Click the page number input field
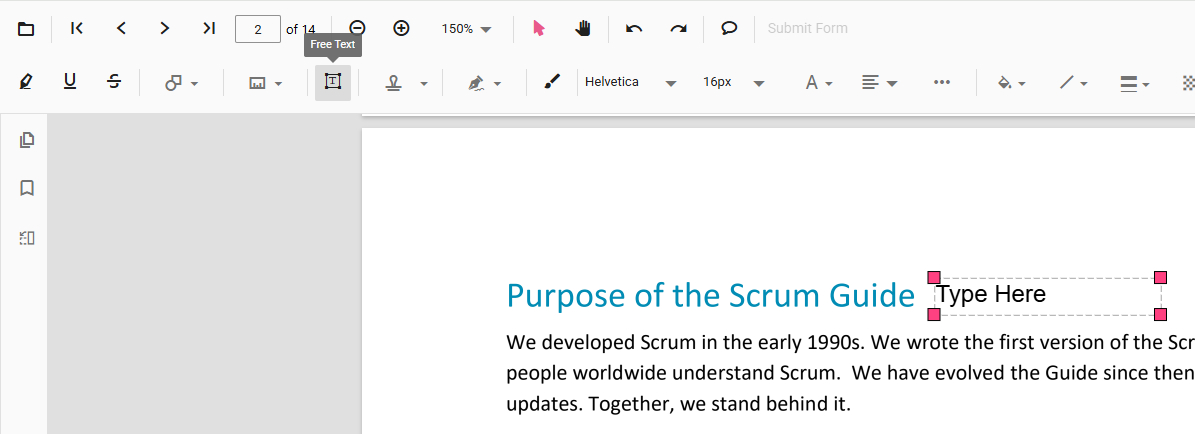 point(258,29)
